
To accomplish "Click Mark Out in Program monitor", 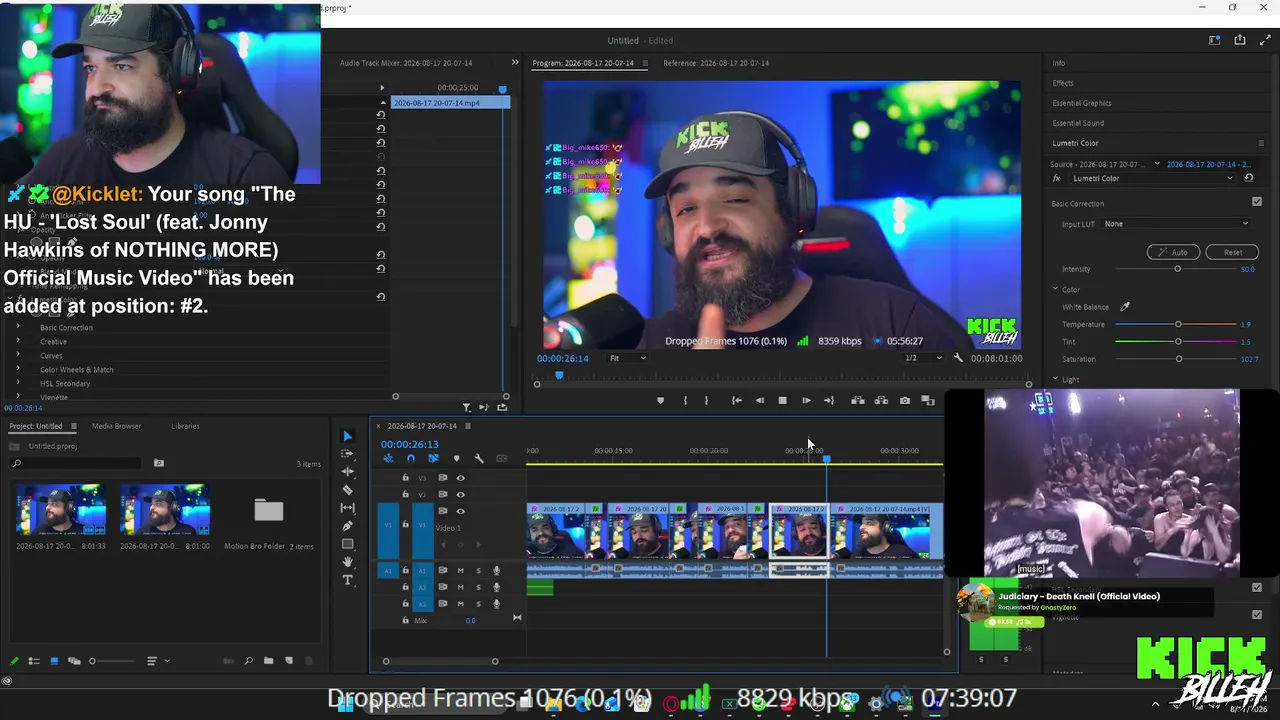I will 707,401.
